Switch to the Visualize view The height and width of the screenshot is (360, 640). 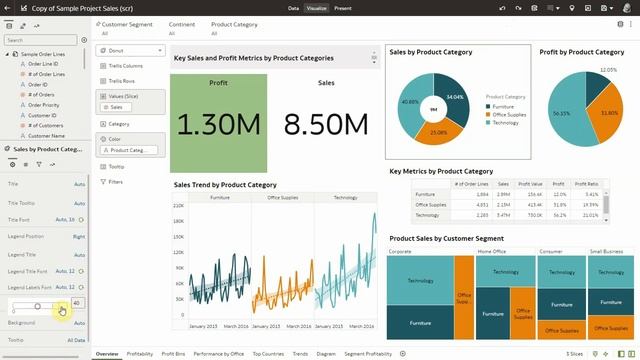(x=316, y=8)
